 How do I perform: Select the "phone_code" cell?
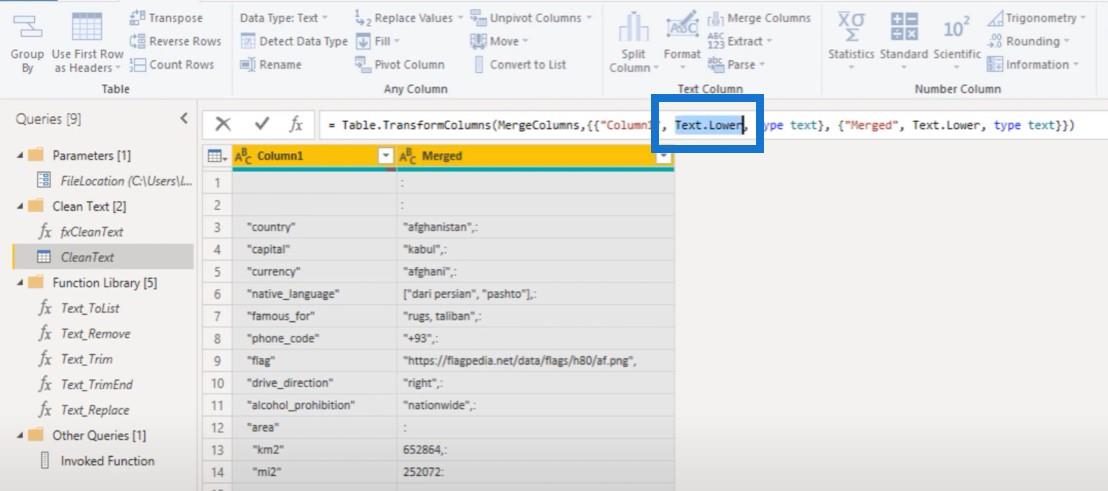click(314, 339)
